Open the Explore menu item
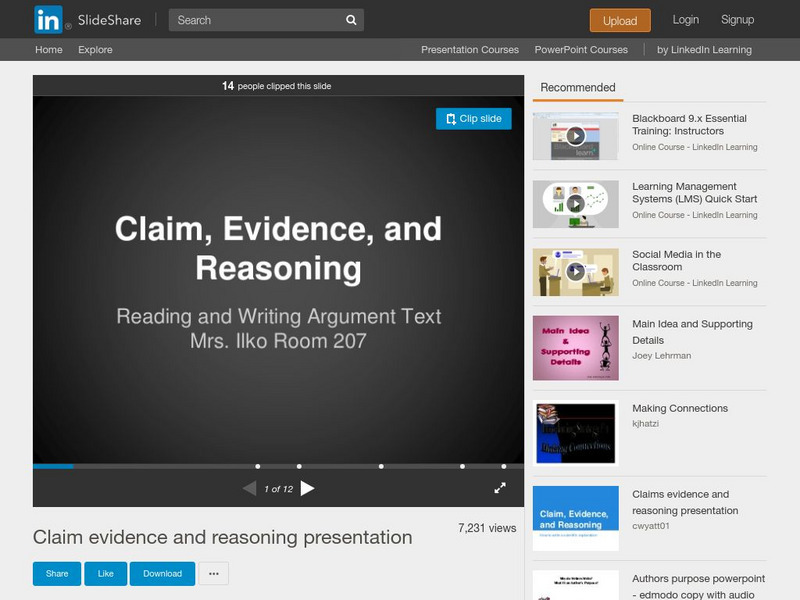The image size is (800, 600). 96,50
